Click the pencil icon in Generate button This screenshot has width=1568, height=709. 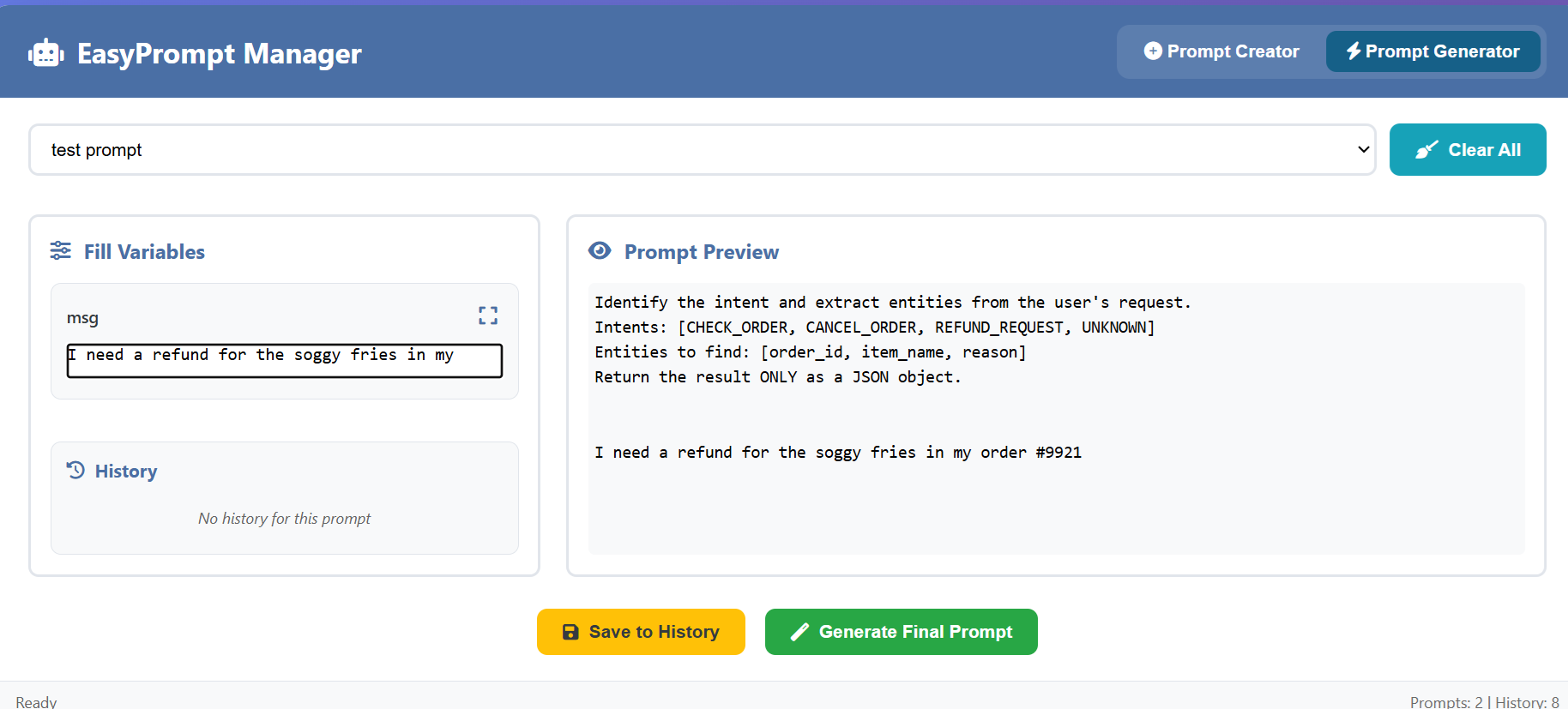click(x=799, y=632)
